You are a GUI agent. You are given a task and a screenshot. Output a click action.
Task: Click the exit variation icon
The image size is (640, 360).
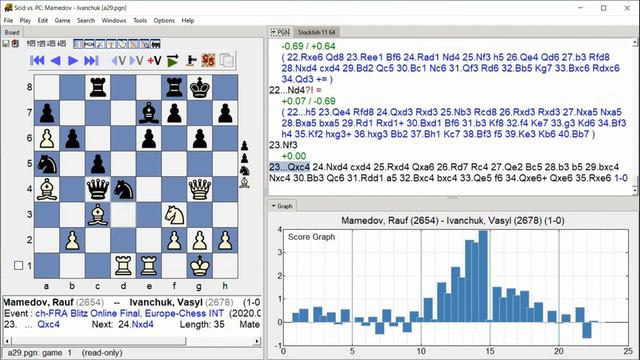118,61
